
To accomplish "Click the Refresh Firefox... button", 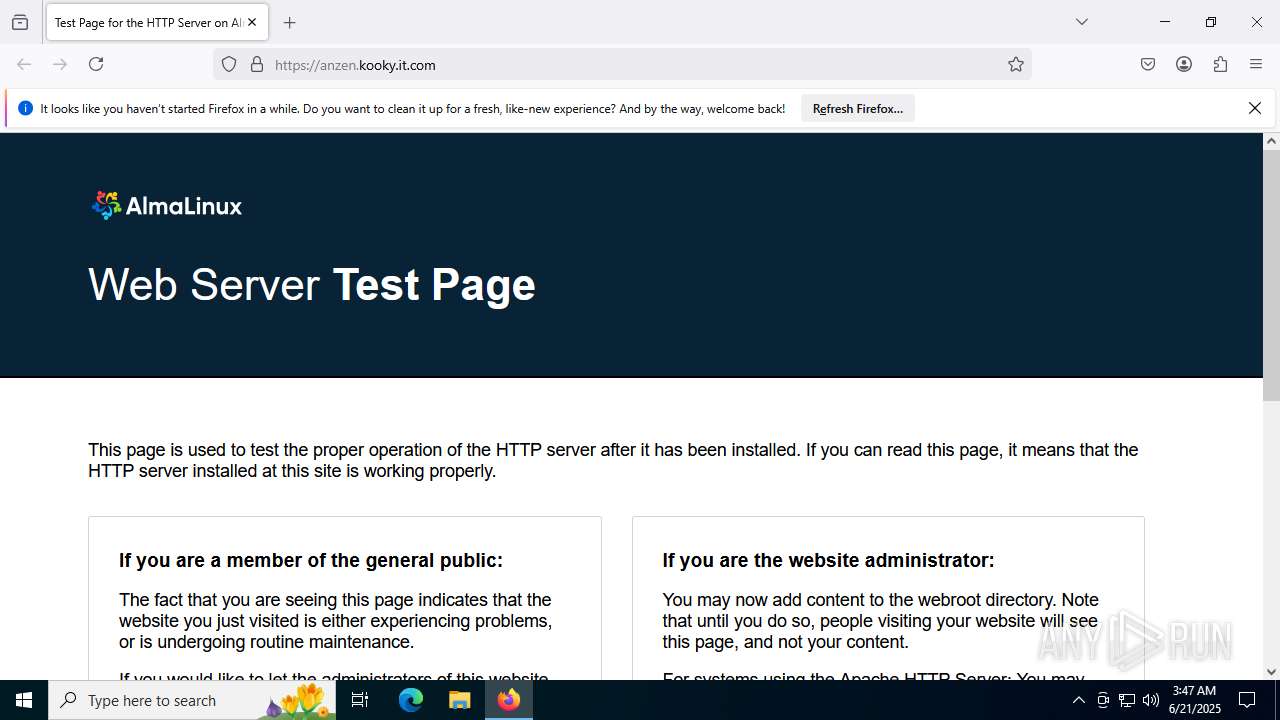I will (x=858, y=108).
